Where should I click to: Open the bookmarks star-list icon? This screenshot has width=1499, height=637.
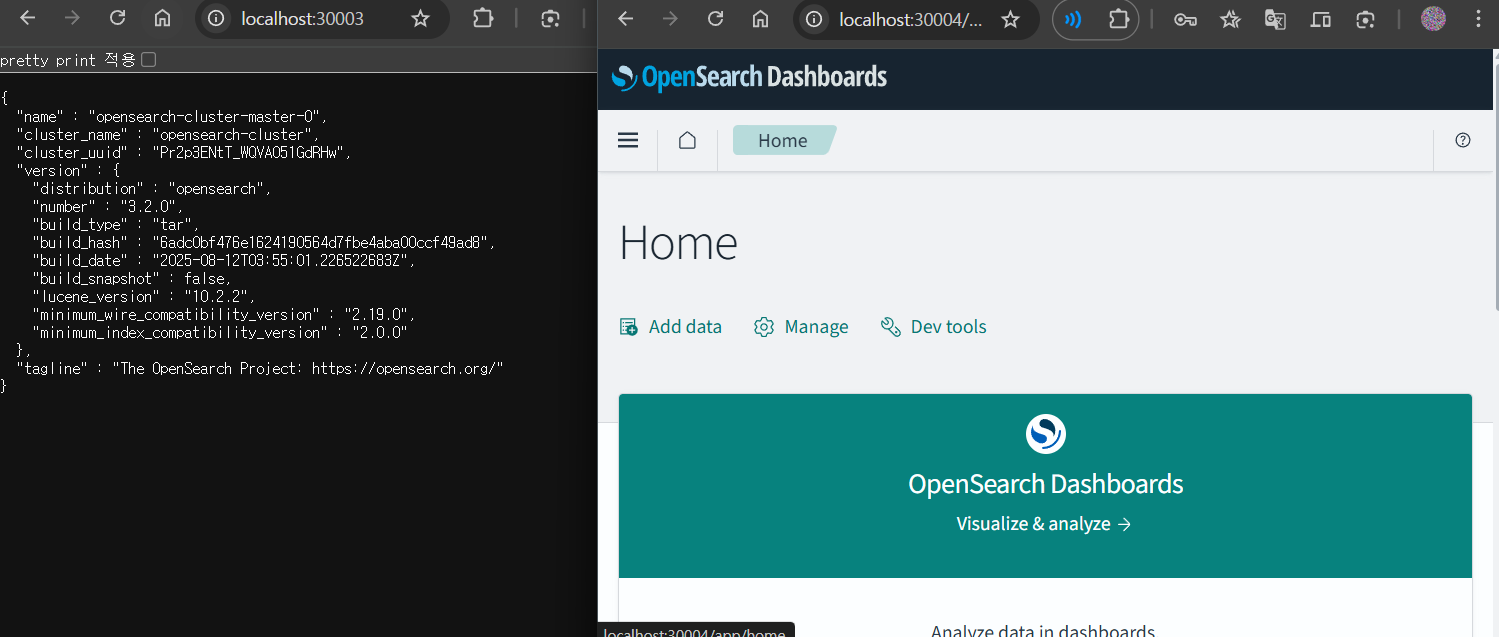pyautogui.click(x=1230, y=19)
